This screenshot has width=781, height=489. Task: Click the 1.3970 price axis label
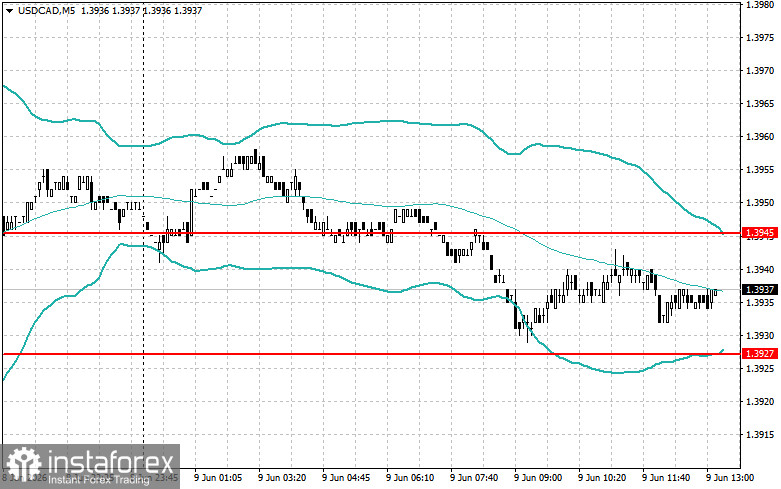click(760, 71)
